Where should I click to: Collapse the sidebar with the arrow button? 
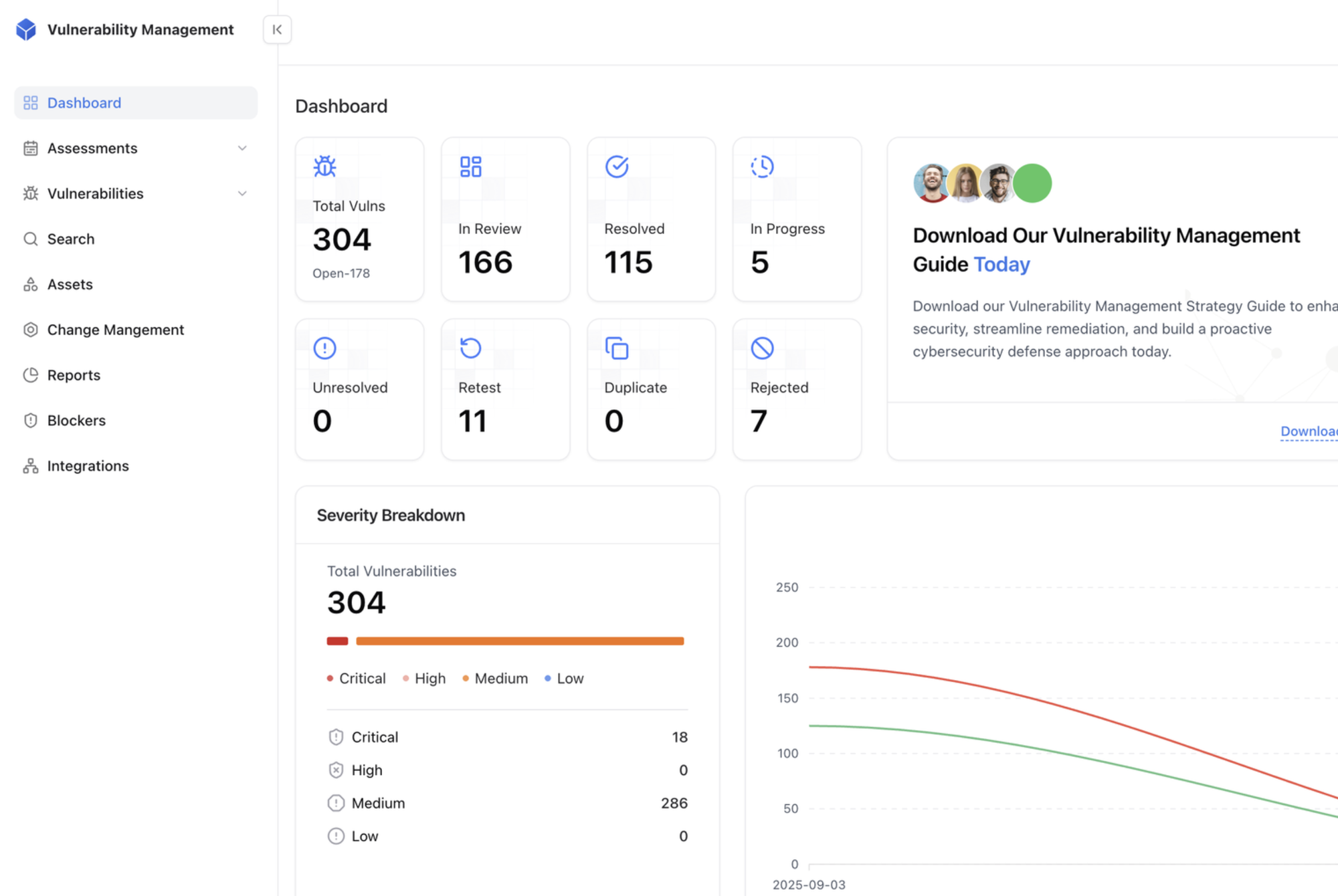[277, 29]
